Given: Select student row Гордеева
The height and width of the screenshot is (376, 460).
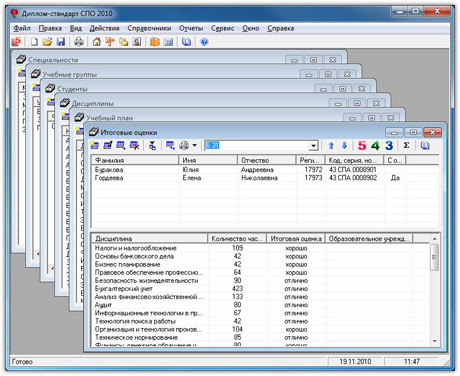Looking at the screenshot, I should click(x=265, y=178).
